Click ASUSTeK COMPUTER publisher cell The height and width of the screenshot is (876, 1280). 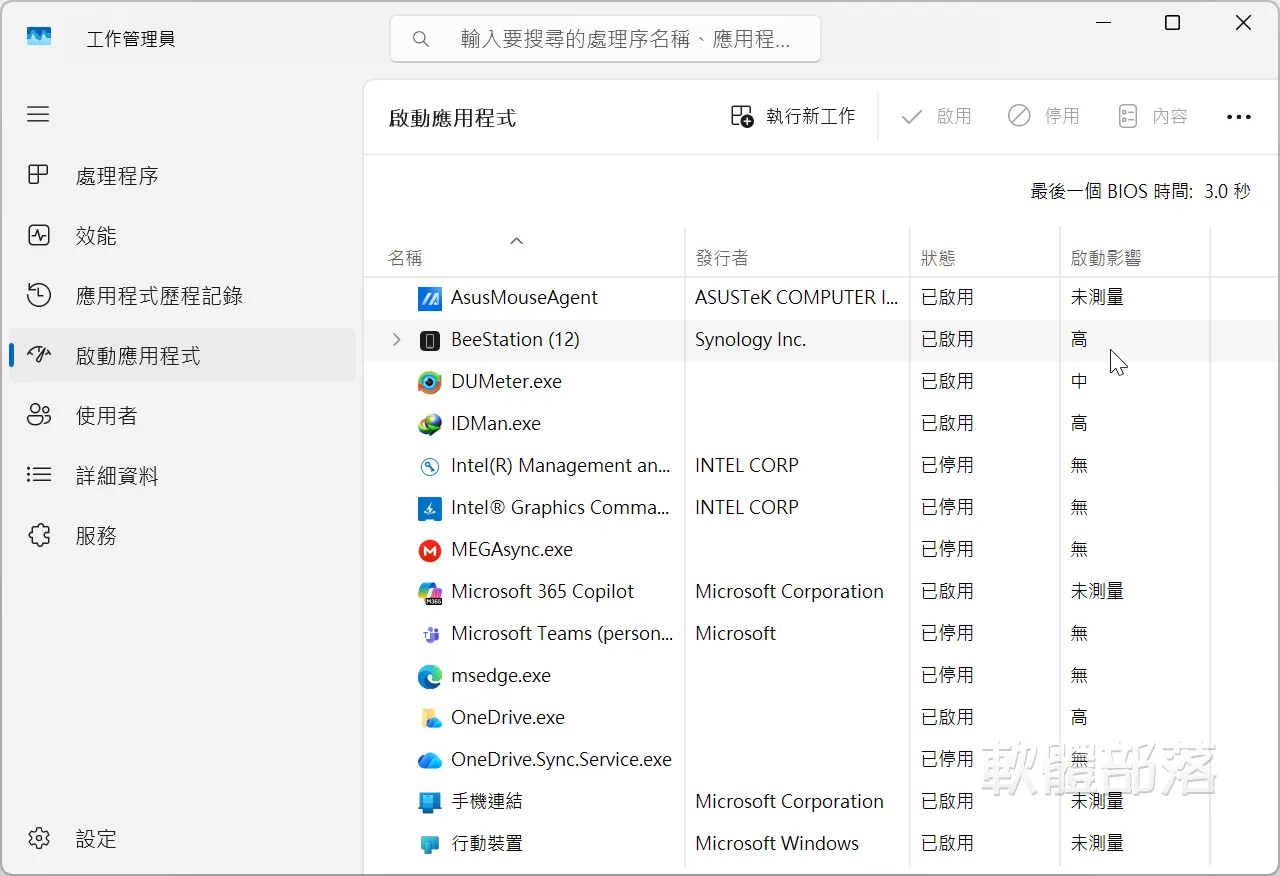coord(797,298)
